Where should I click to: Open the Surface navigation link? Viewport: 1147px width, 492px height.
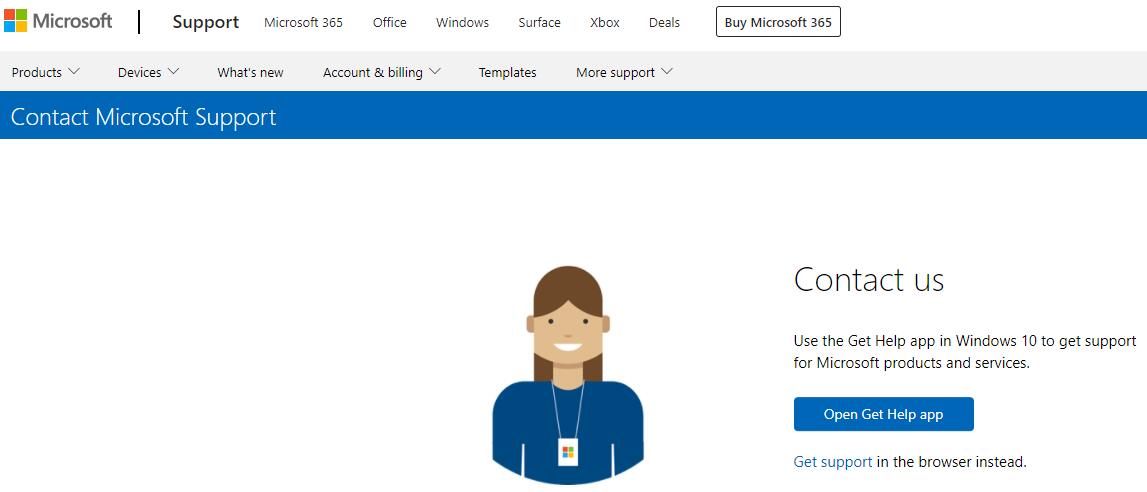pos(539,23)
